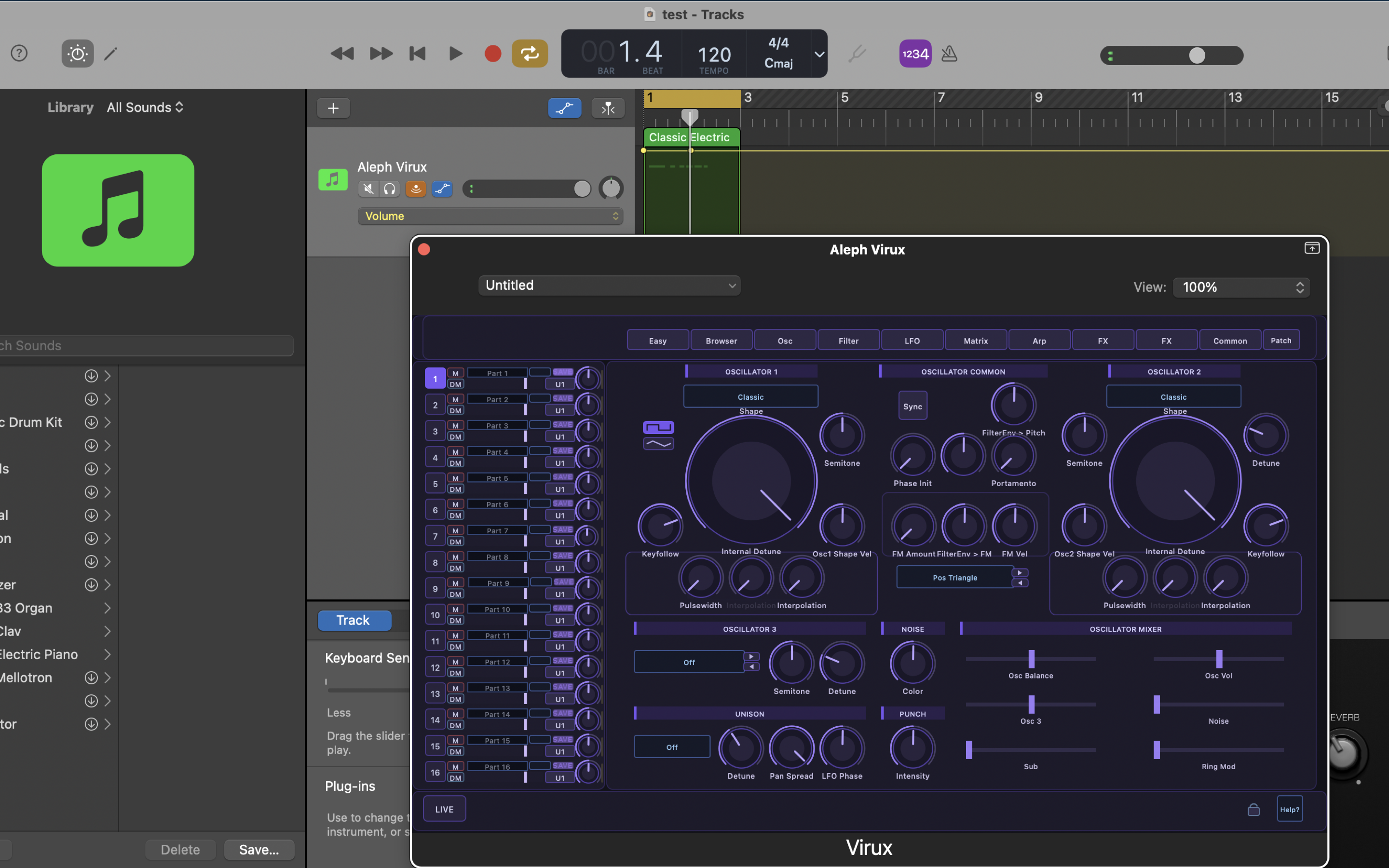Open the Volume automation parameter dropdown
The height and width of the screenshot is (868, 1389).
point(490,216)
